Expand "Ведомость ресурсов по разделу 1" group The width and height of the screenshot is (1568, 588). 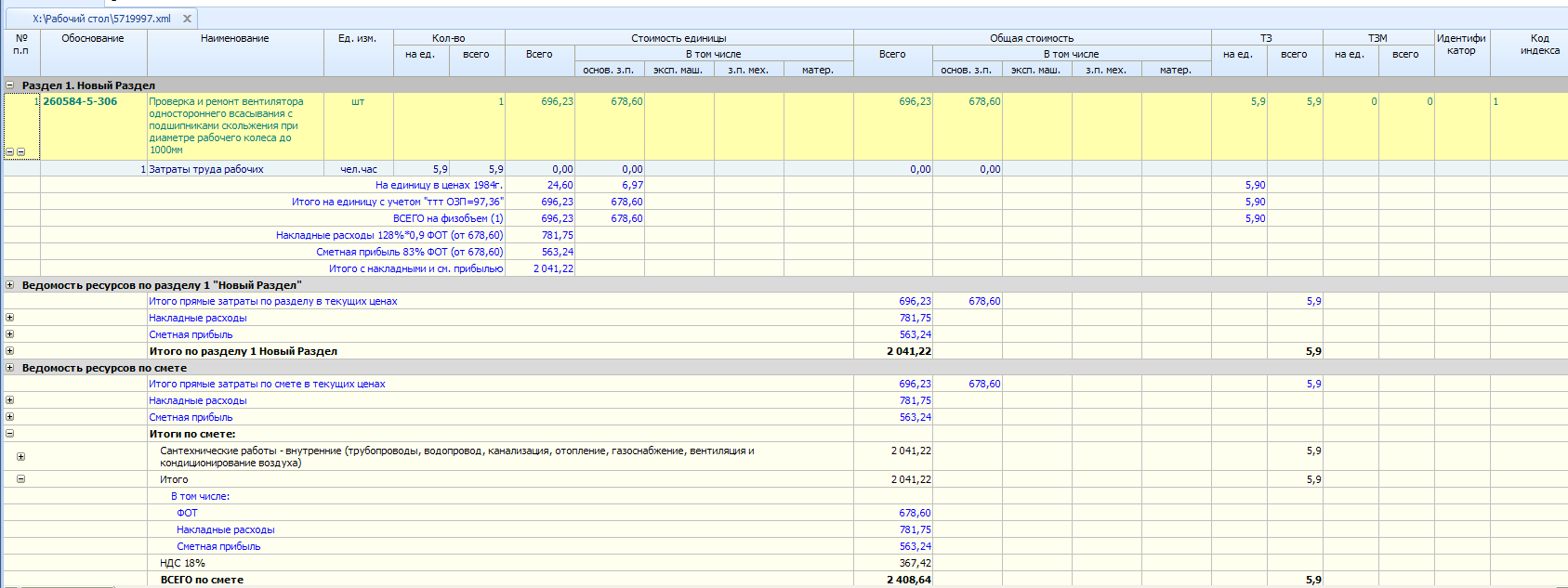click(10, 285)
